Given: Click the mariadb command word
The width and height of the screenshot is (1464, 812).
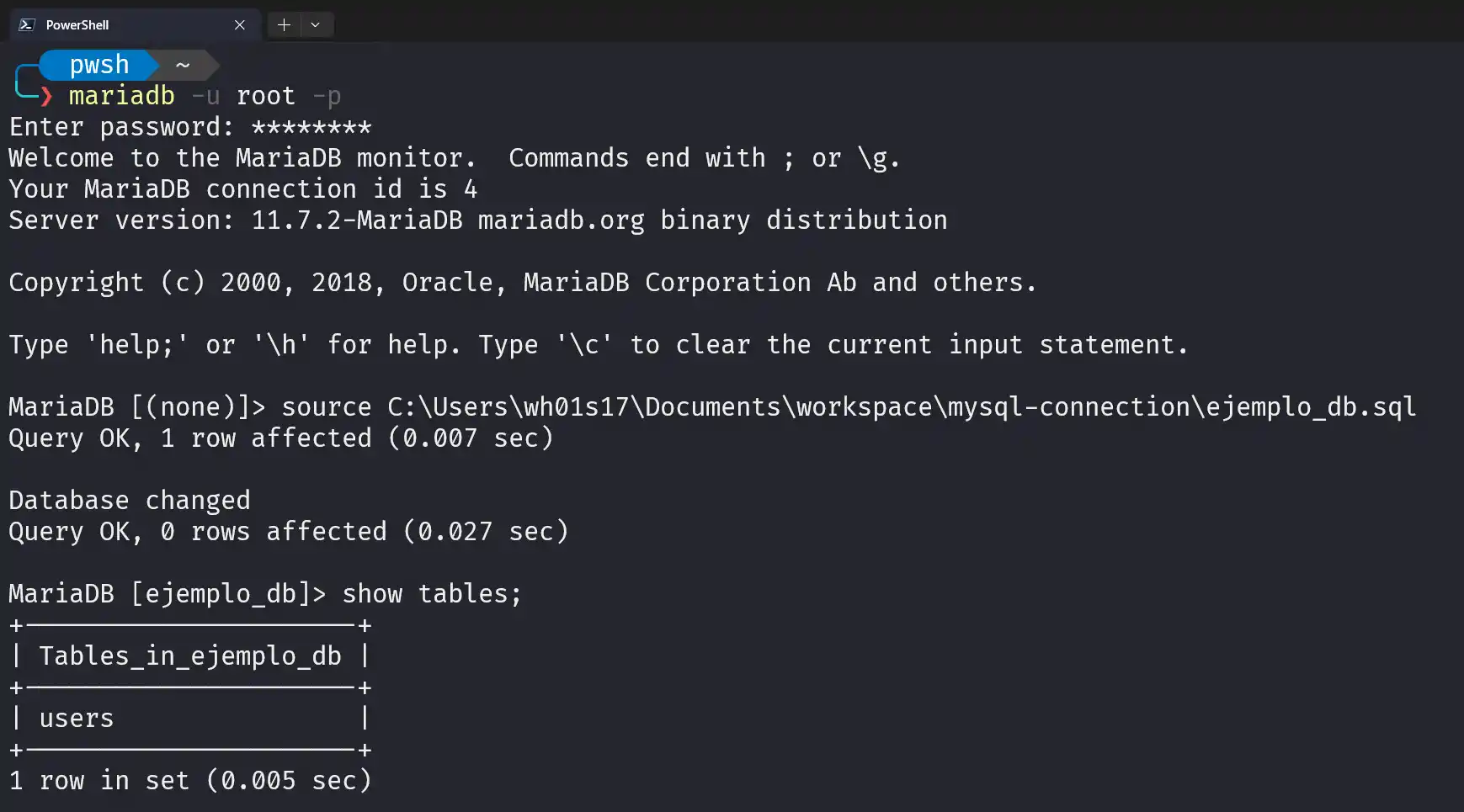Looking at the screenshot, I should coord(121,96).
